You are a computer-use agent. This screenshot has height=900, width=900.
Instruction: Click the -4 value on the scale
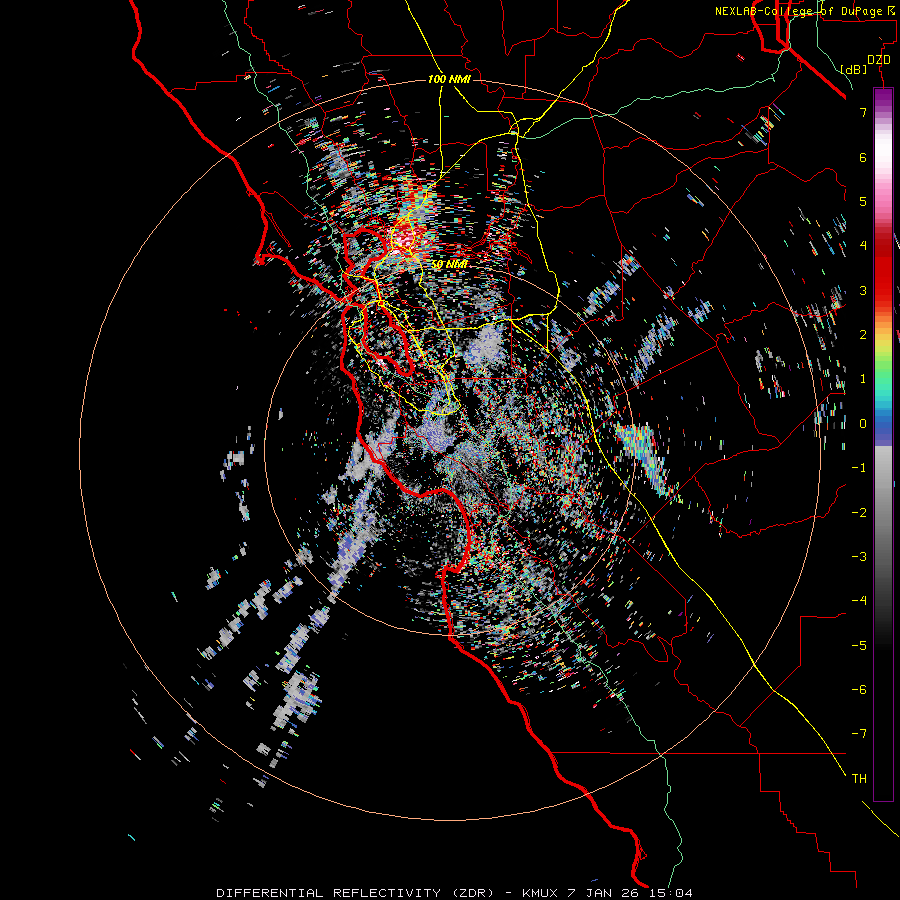coord(859,600)
